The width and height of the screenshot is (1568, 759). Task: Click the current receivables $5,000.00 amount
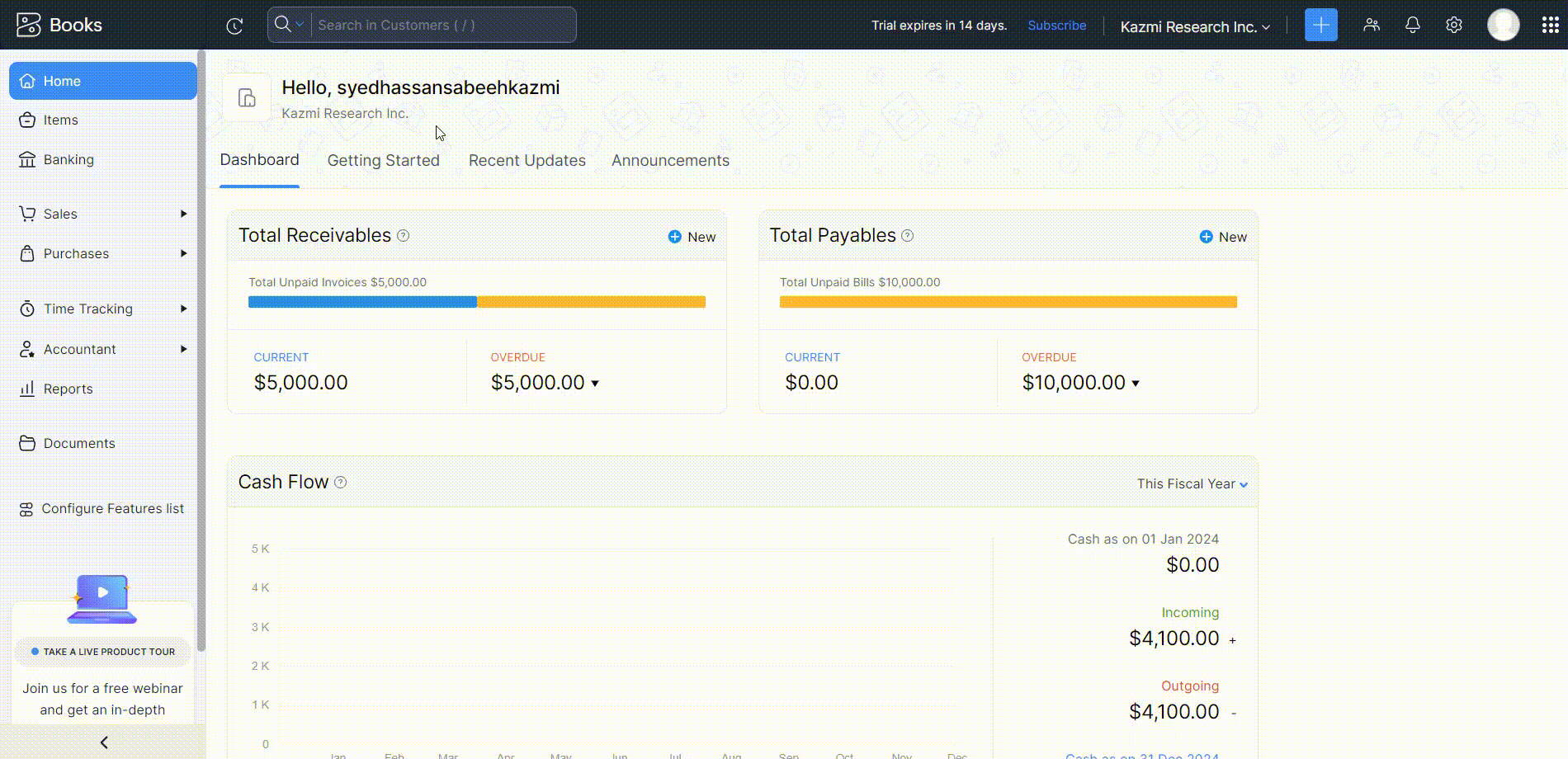click(300, 383)
